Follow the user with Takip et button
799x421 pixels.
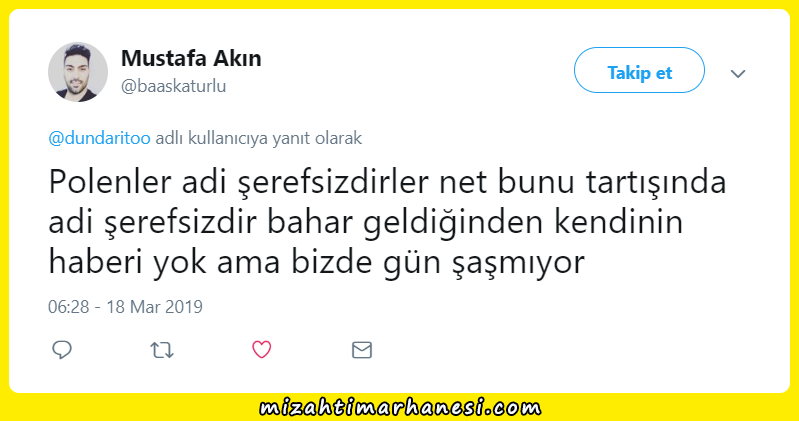pyautogui.click(x=640, y=70)
